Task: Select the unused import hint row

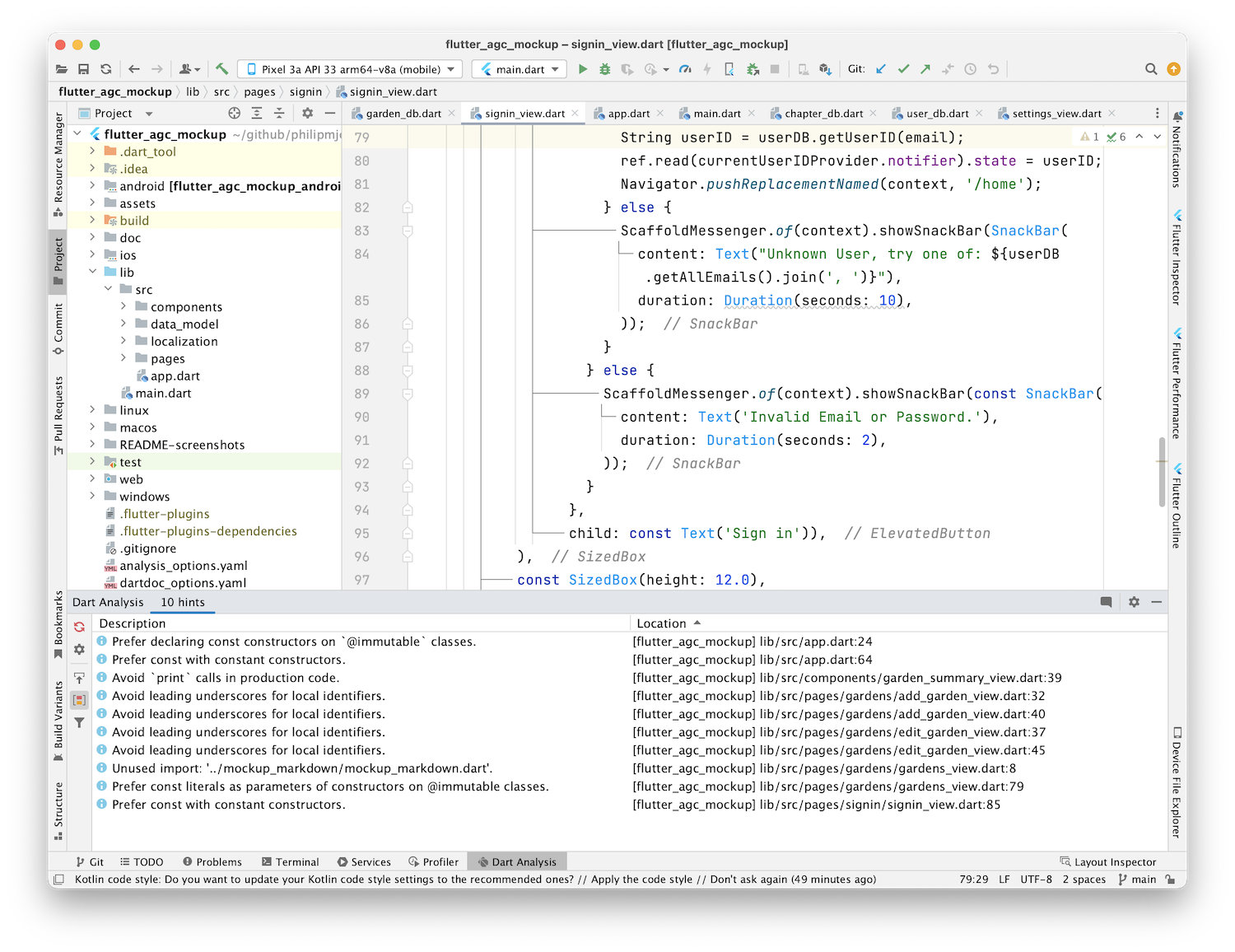Action: point(302,768)
